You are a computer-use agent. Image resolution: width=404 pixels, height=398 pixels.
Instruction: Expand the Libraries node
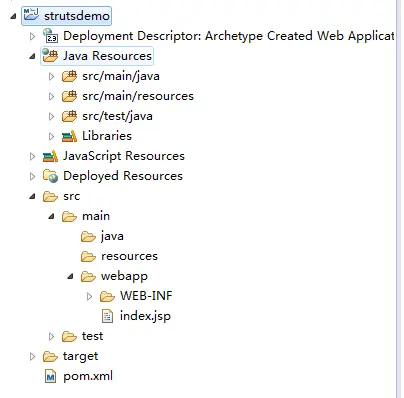click(51, 136)
